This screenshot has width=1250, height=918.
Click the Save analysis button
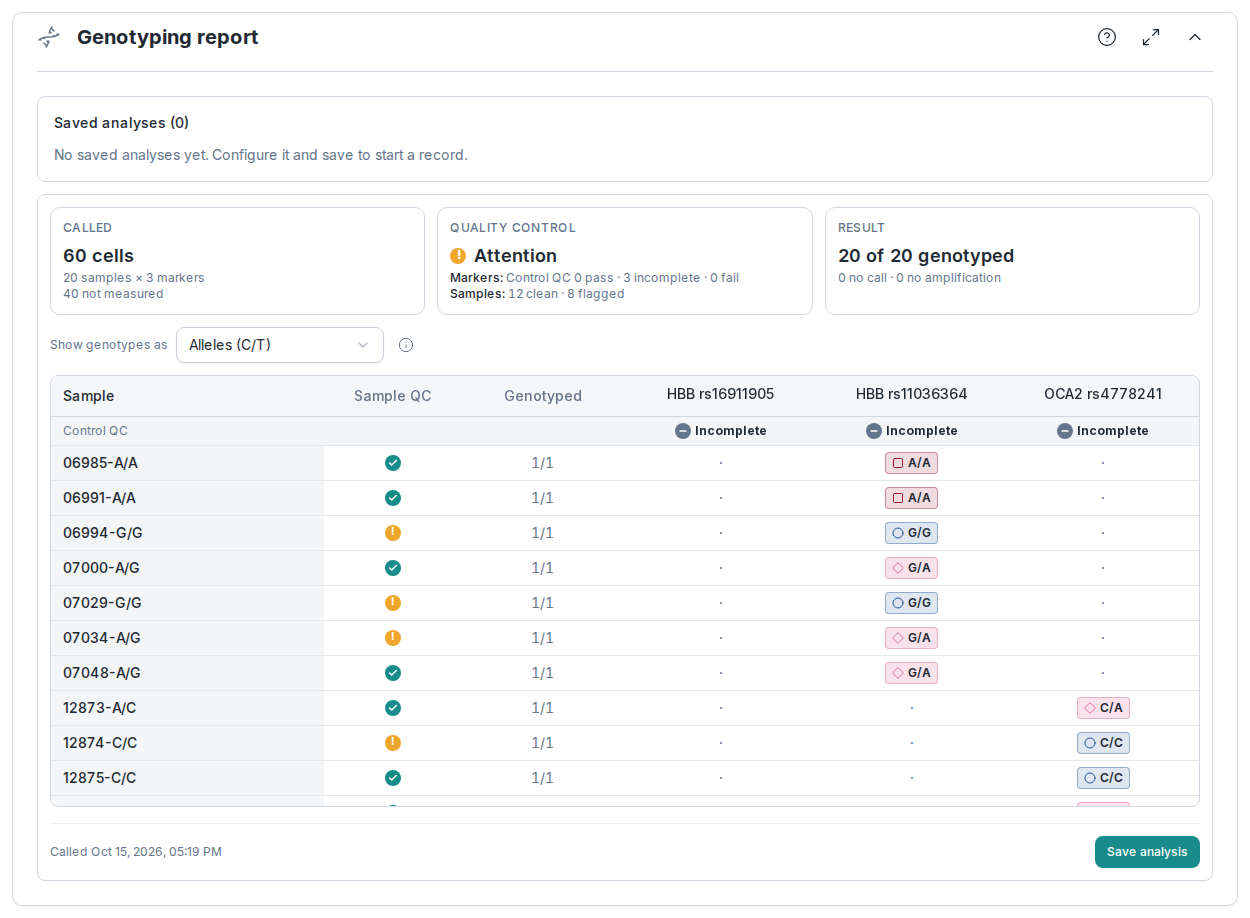point(1147,852)
